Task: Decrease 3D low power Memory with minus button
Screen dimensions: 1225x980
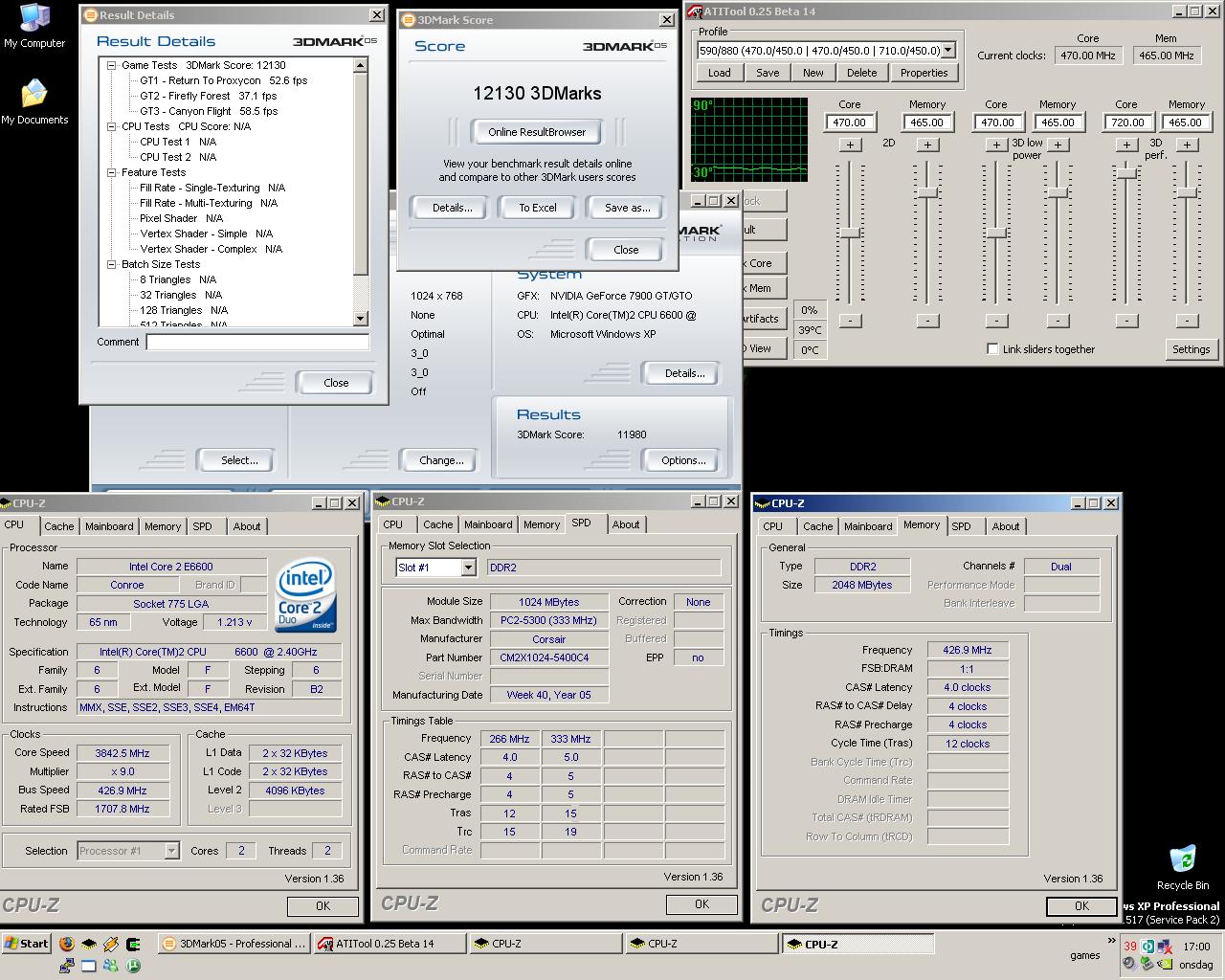Action: [x=1058, y=321]
